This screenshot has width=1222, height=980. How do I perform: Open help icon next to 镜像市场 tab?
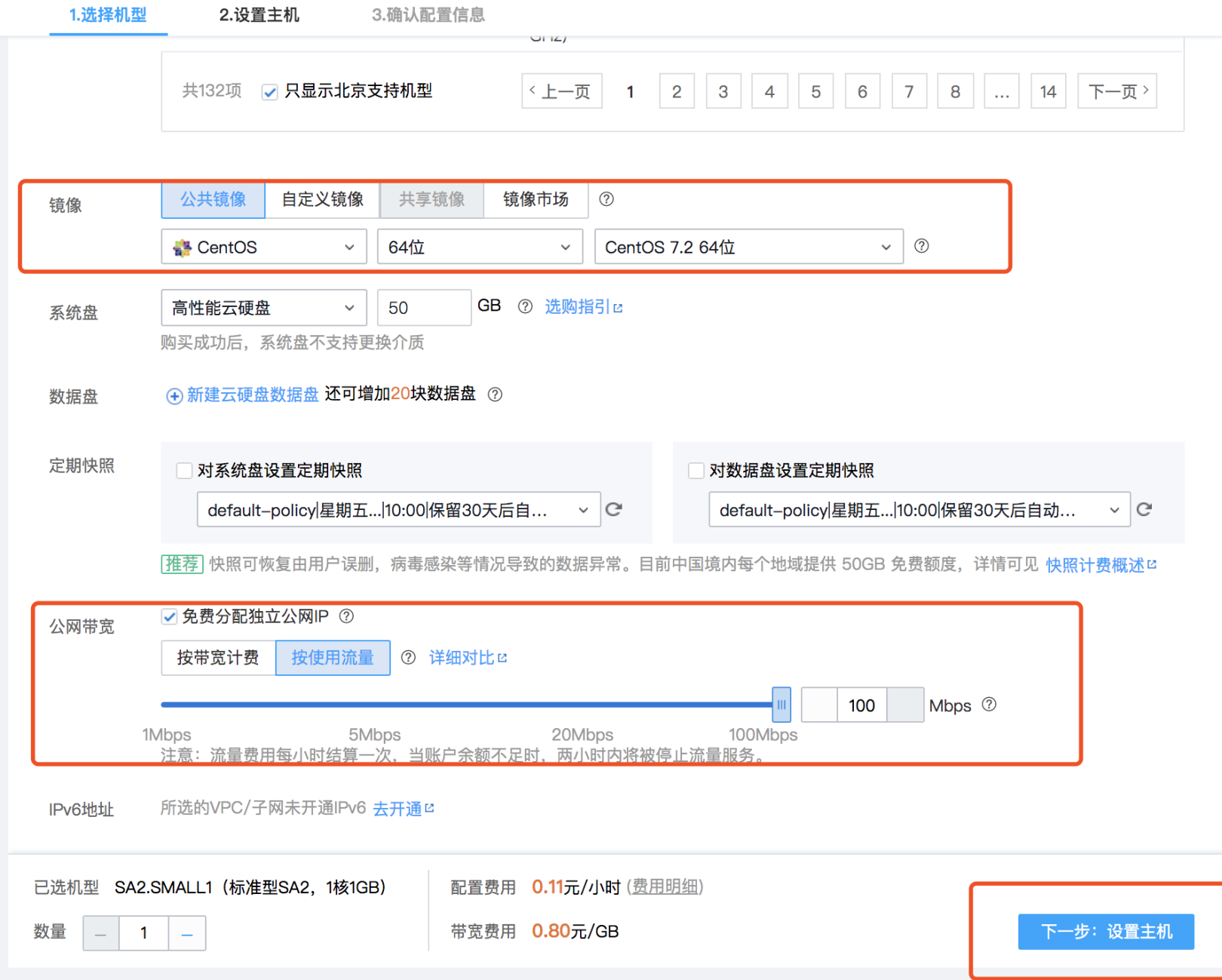tap(606, 199)
